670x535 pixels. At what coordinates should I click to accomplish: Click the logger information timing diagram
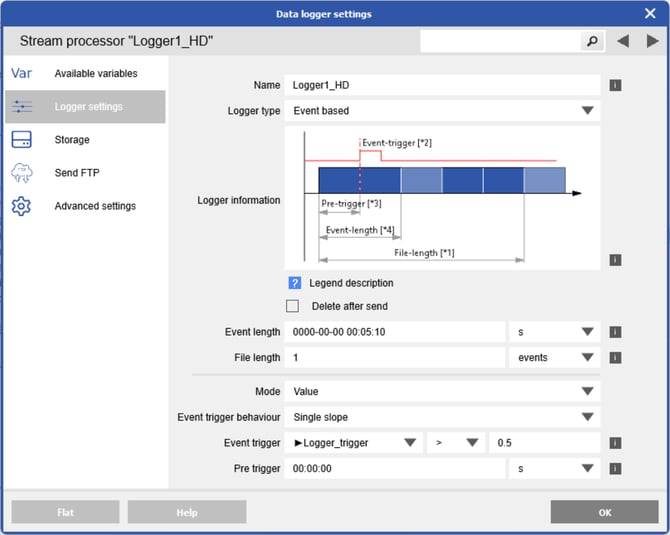tap(442, 198)
